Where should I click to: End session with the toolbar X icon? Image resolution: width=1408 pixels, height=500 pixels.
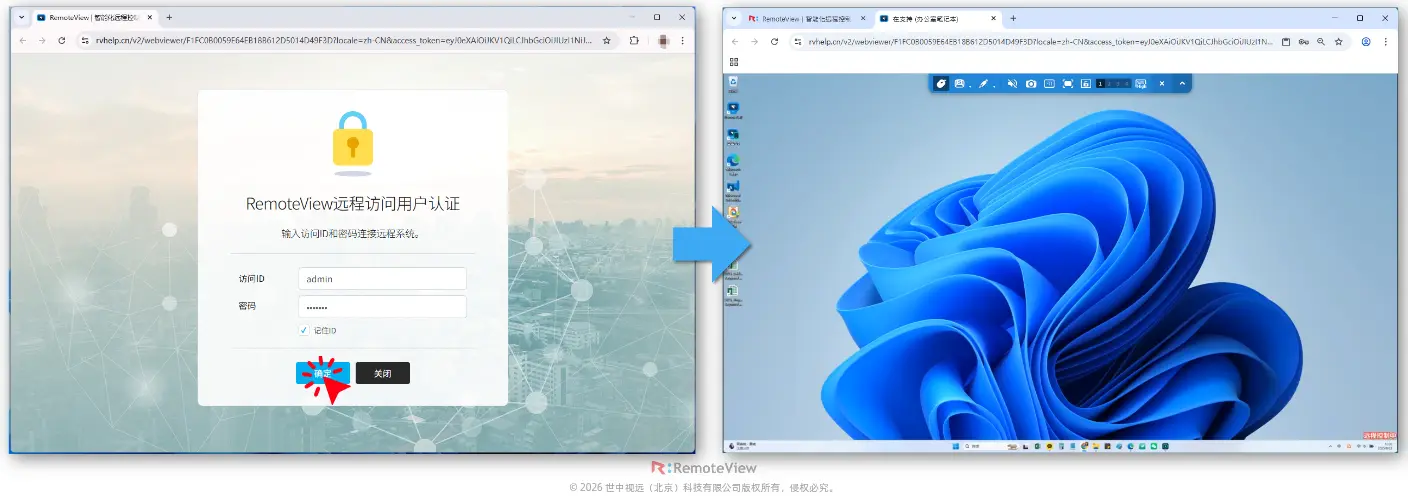coord(1162,83)
